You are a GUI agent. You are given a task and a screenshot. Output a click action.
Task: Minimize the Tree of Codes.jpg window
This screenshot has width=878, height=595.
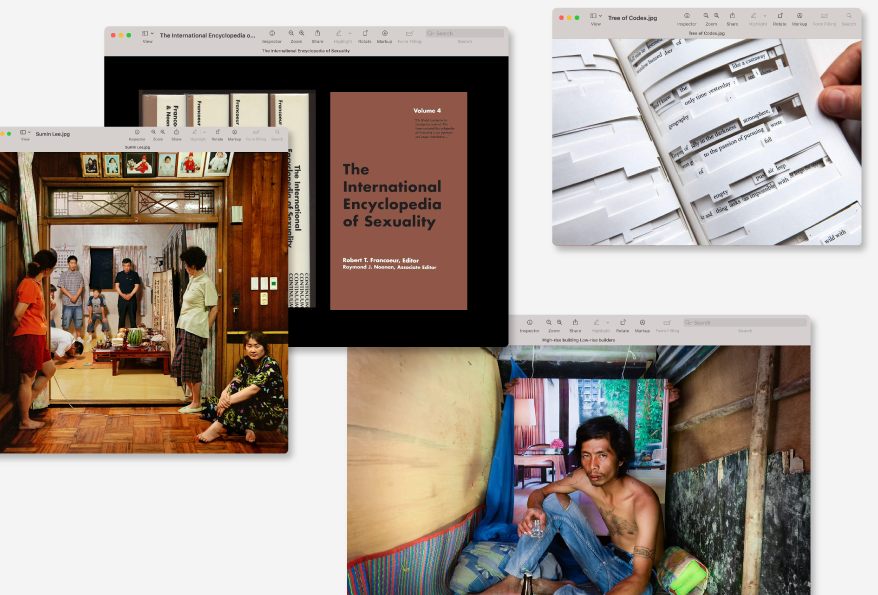click(569, 18)
